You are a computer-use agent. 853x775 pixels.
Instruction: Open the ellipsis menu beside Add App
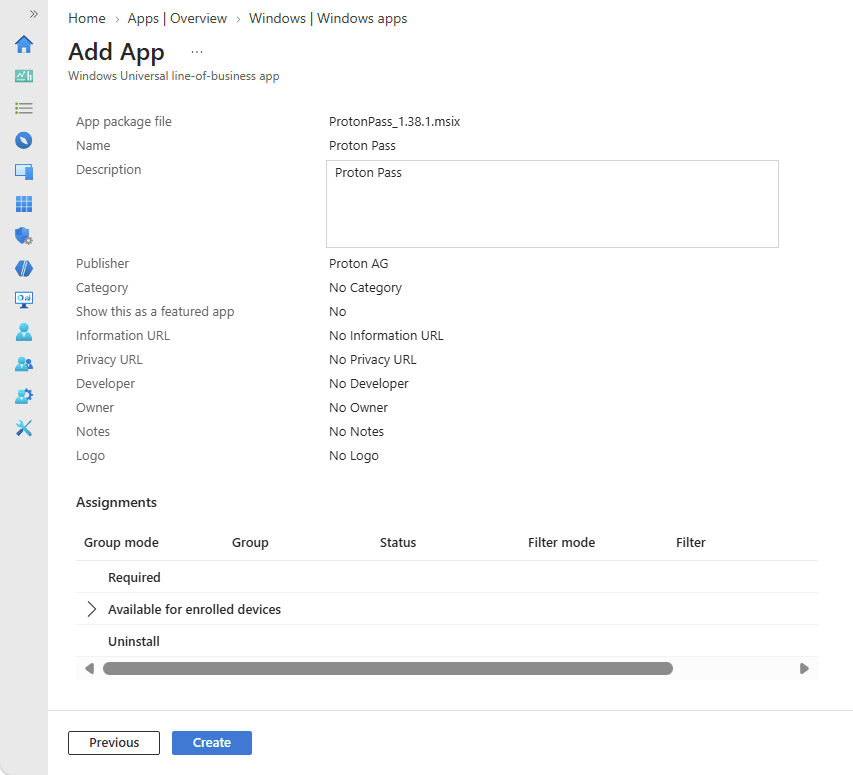click(x=197, y=52)
